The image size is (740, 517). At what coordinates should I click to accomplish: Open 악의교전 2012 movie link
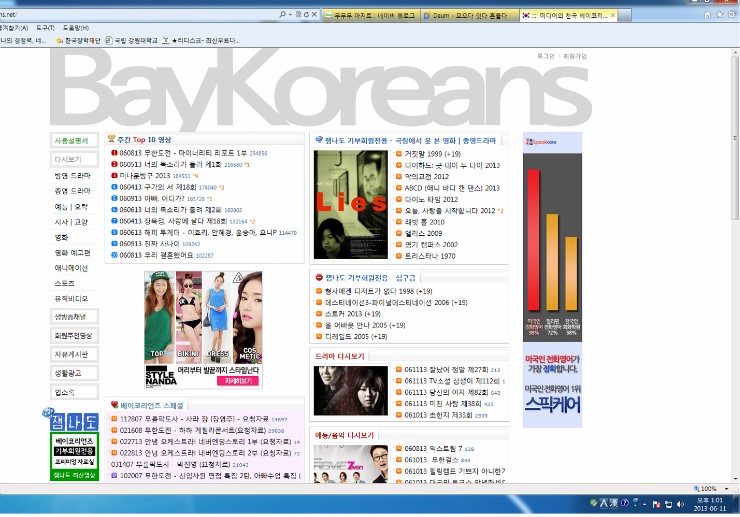point(427,177)
